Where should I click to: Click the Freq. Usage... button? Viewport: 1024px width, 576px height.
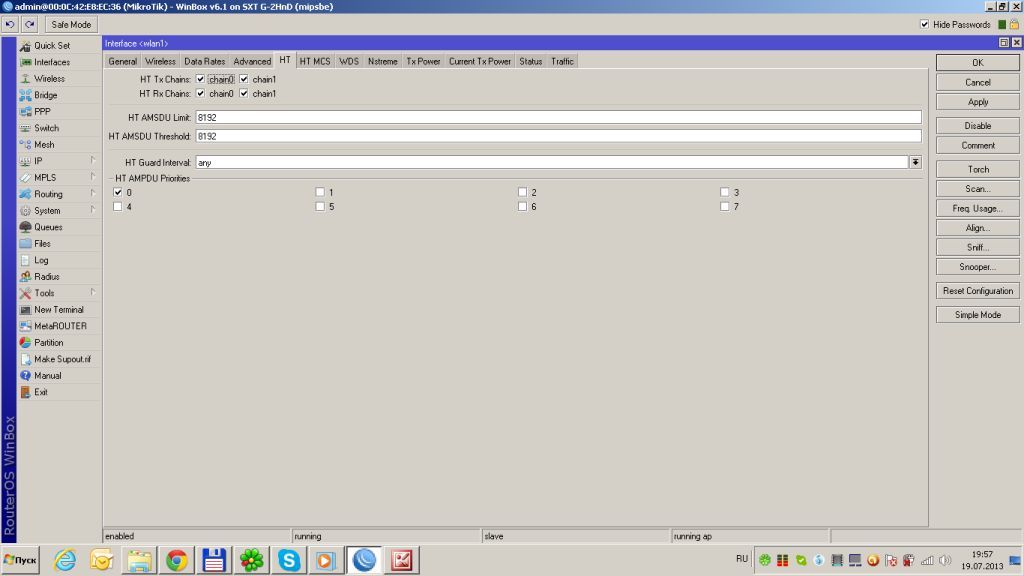point(978,208)
